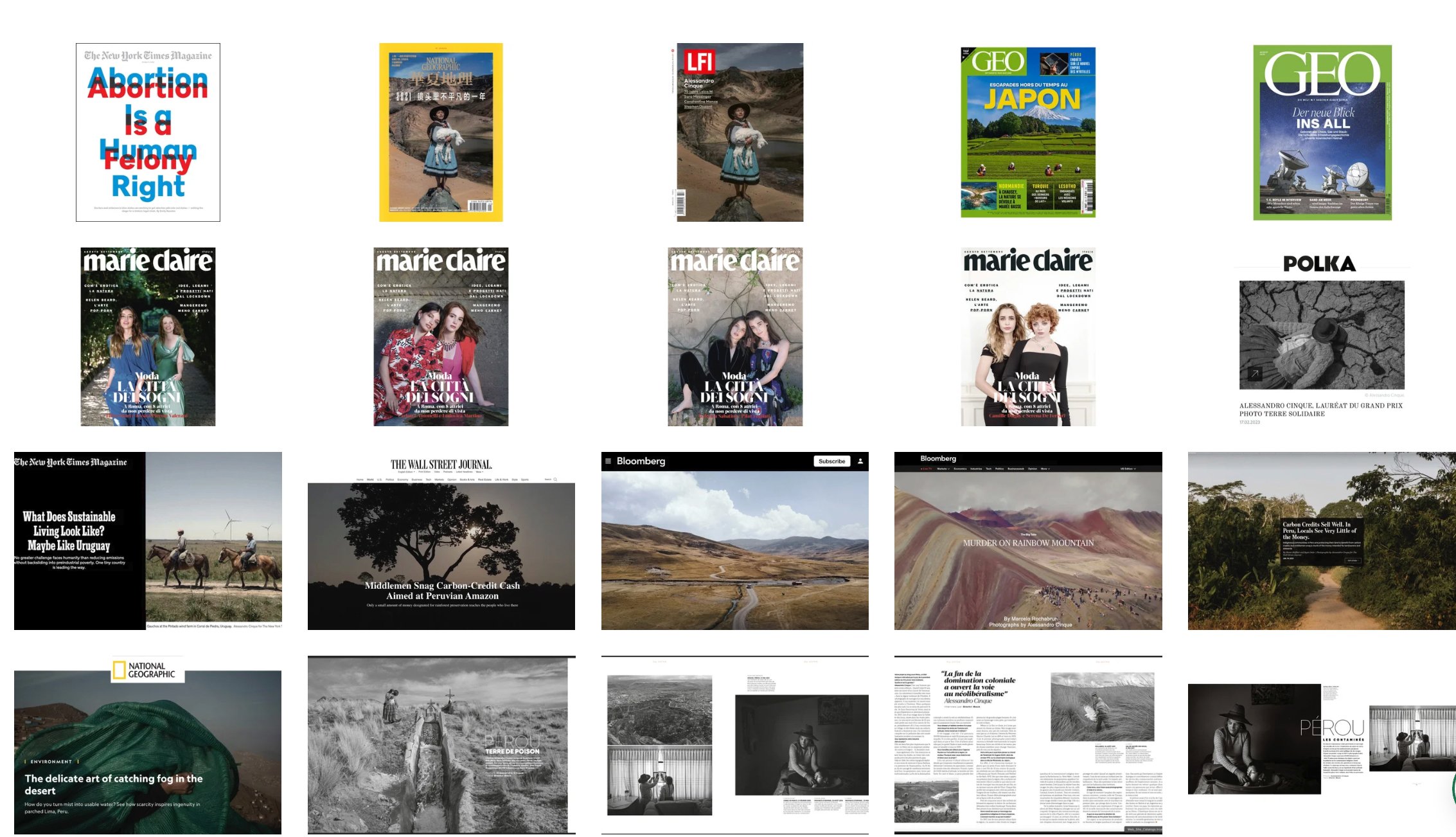Screen dimensions: 1456x837
Task: Click the arrow icon on Polka photo
Action: click(x=1255, y=373)
